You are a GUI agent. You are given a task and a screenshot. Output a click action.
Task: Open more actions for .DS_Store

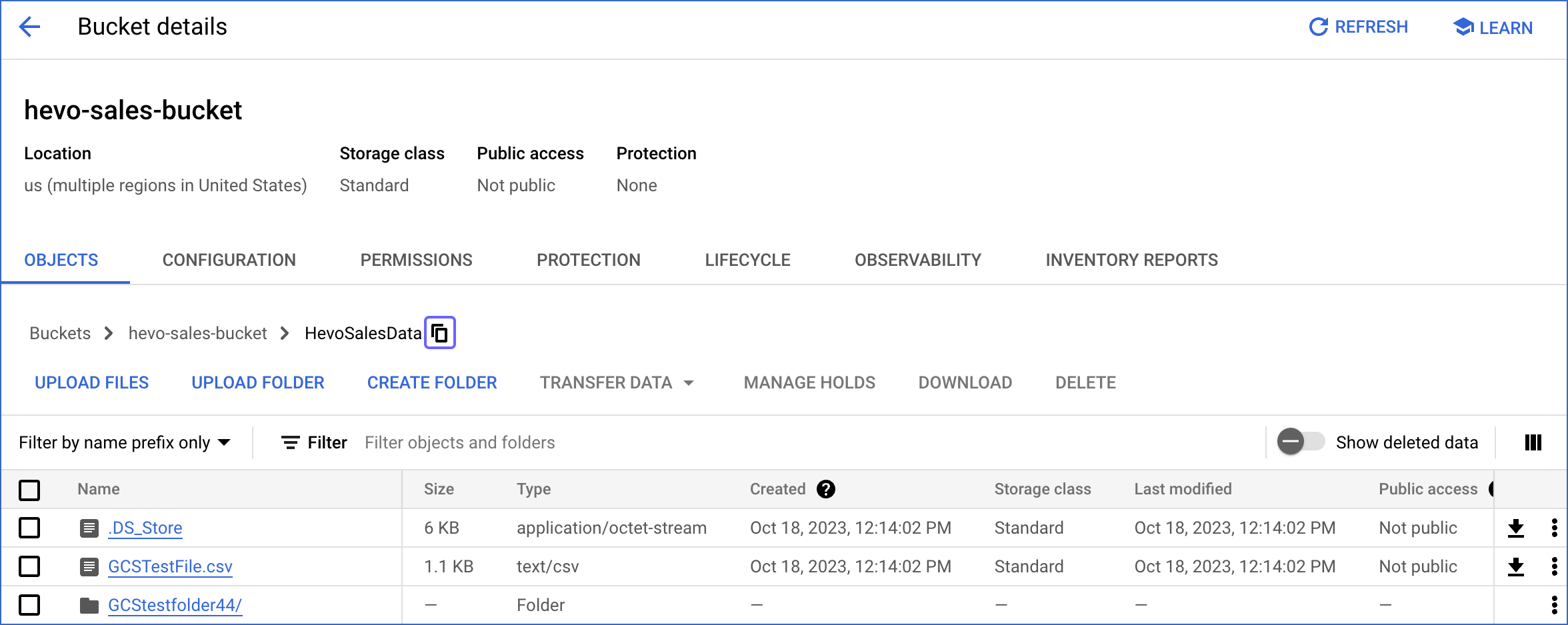point(1554,528)
